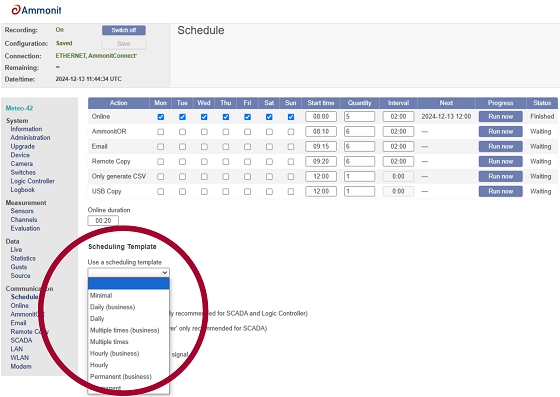This screenshot has height=397, width=560.
Task: Open the Device settings page
Action: (20, 155)
